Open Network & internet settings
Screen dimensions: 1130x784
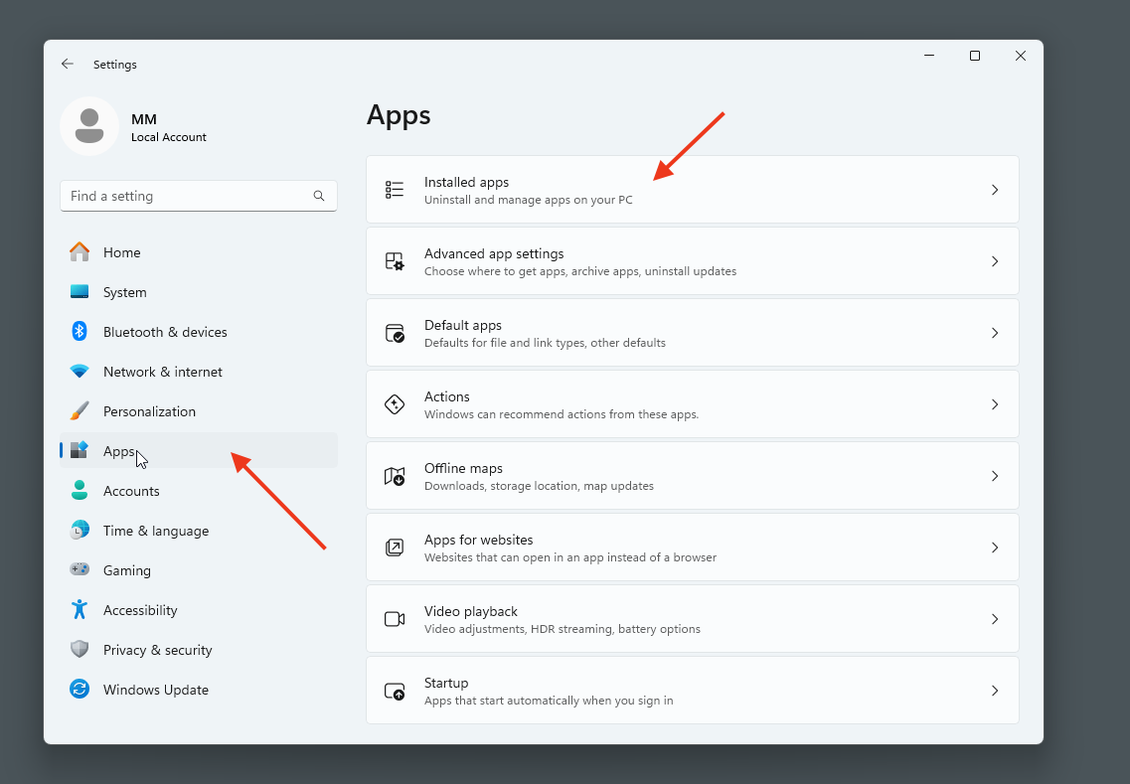198,371
